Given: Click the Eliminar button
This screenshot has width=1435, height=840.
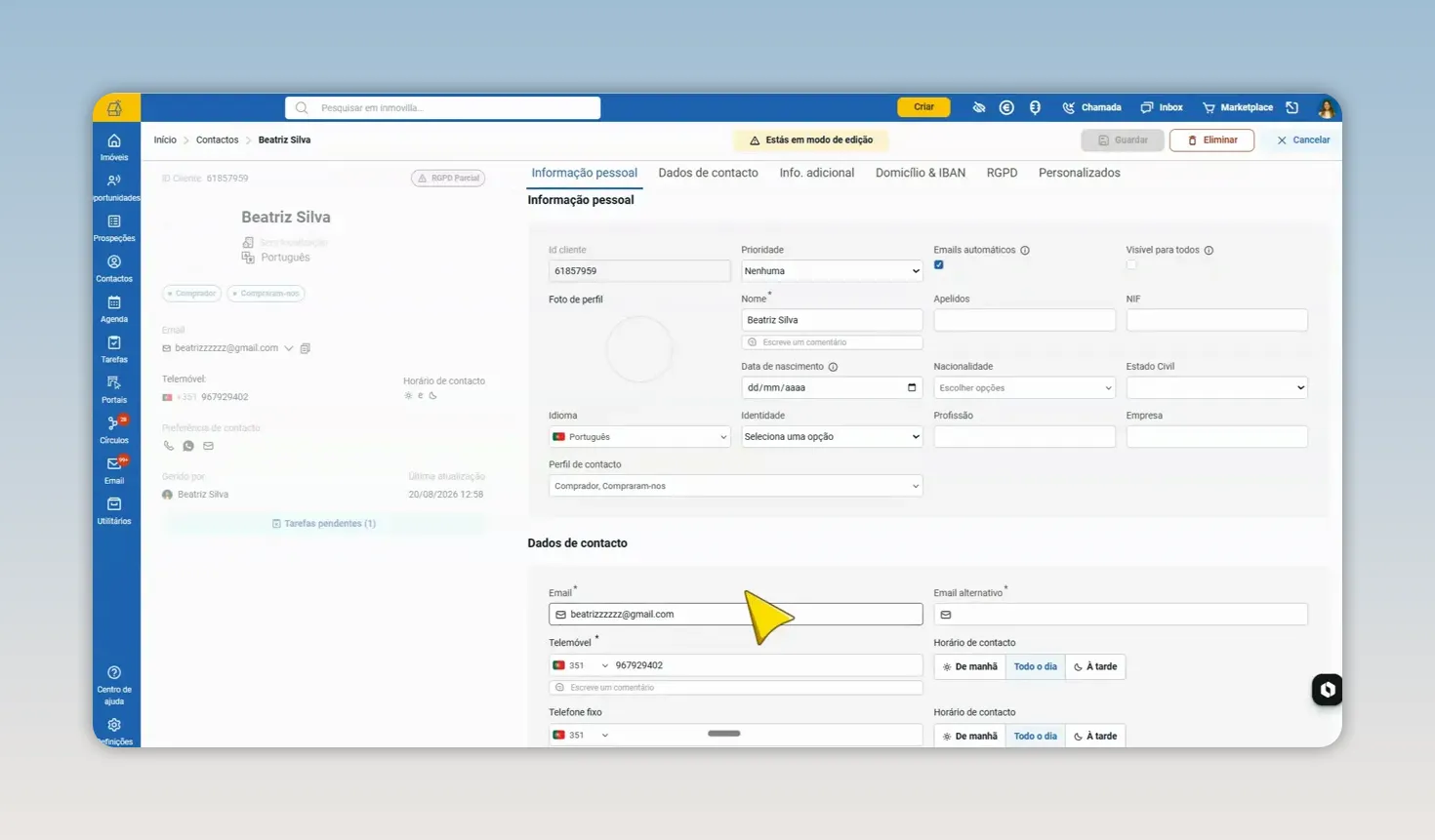Looking at the screenshot, I should click(1211, 140).
